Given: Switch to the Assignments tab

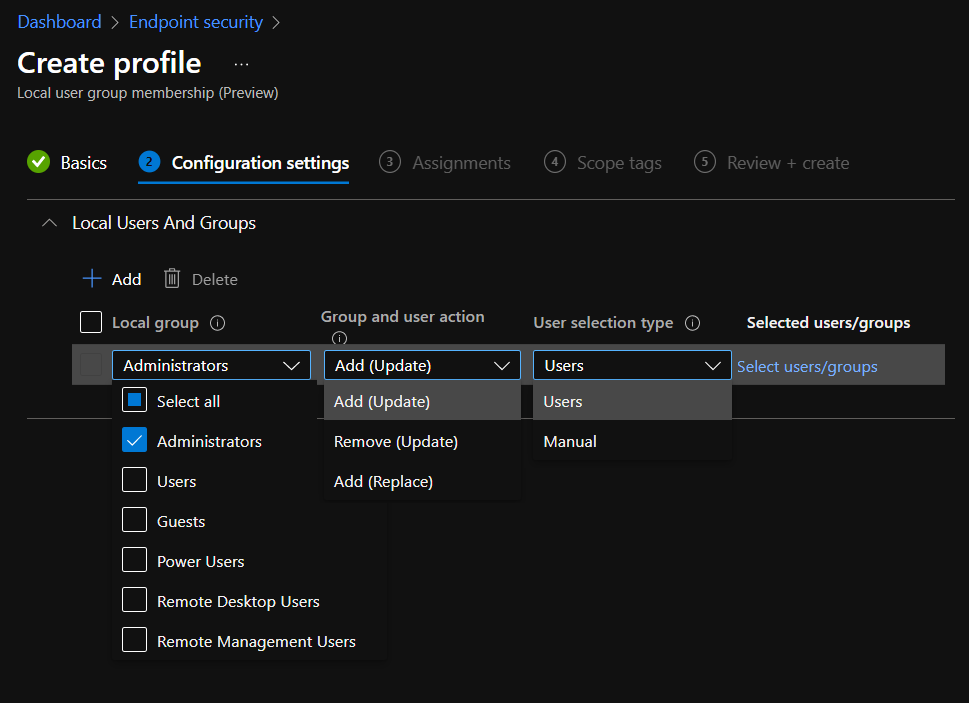Looking at the screenshot, I should [x=461, y=163].
